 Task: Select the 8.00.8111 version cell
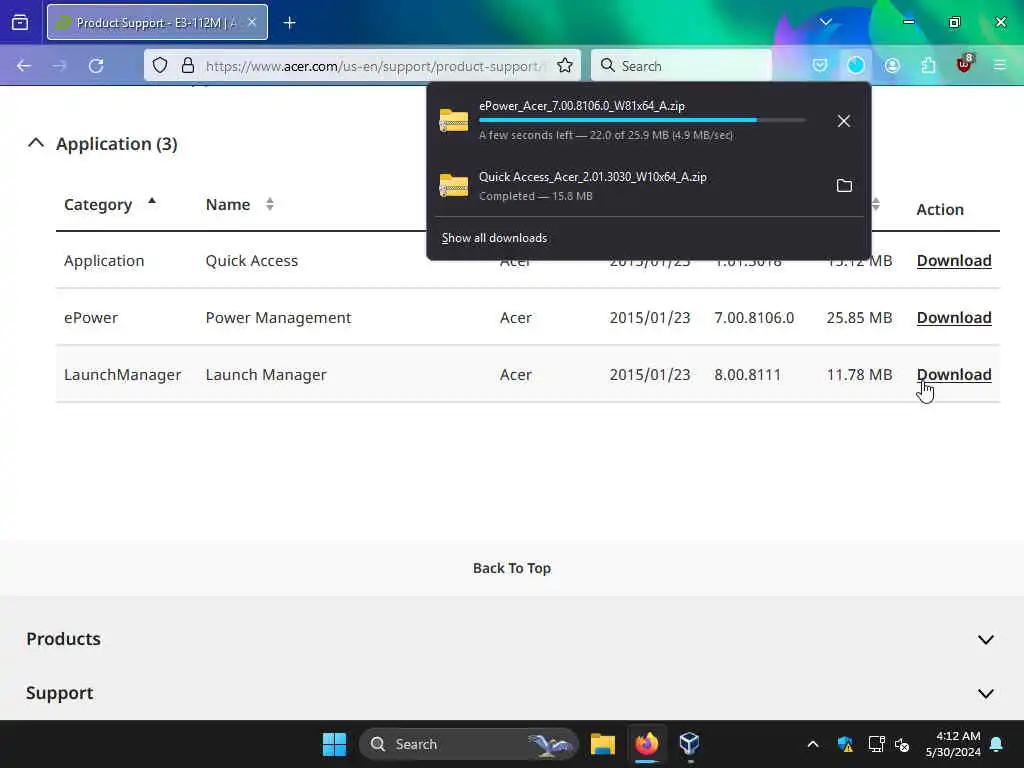(x=747, y=374)
